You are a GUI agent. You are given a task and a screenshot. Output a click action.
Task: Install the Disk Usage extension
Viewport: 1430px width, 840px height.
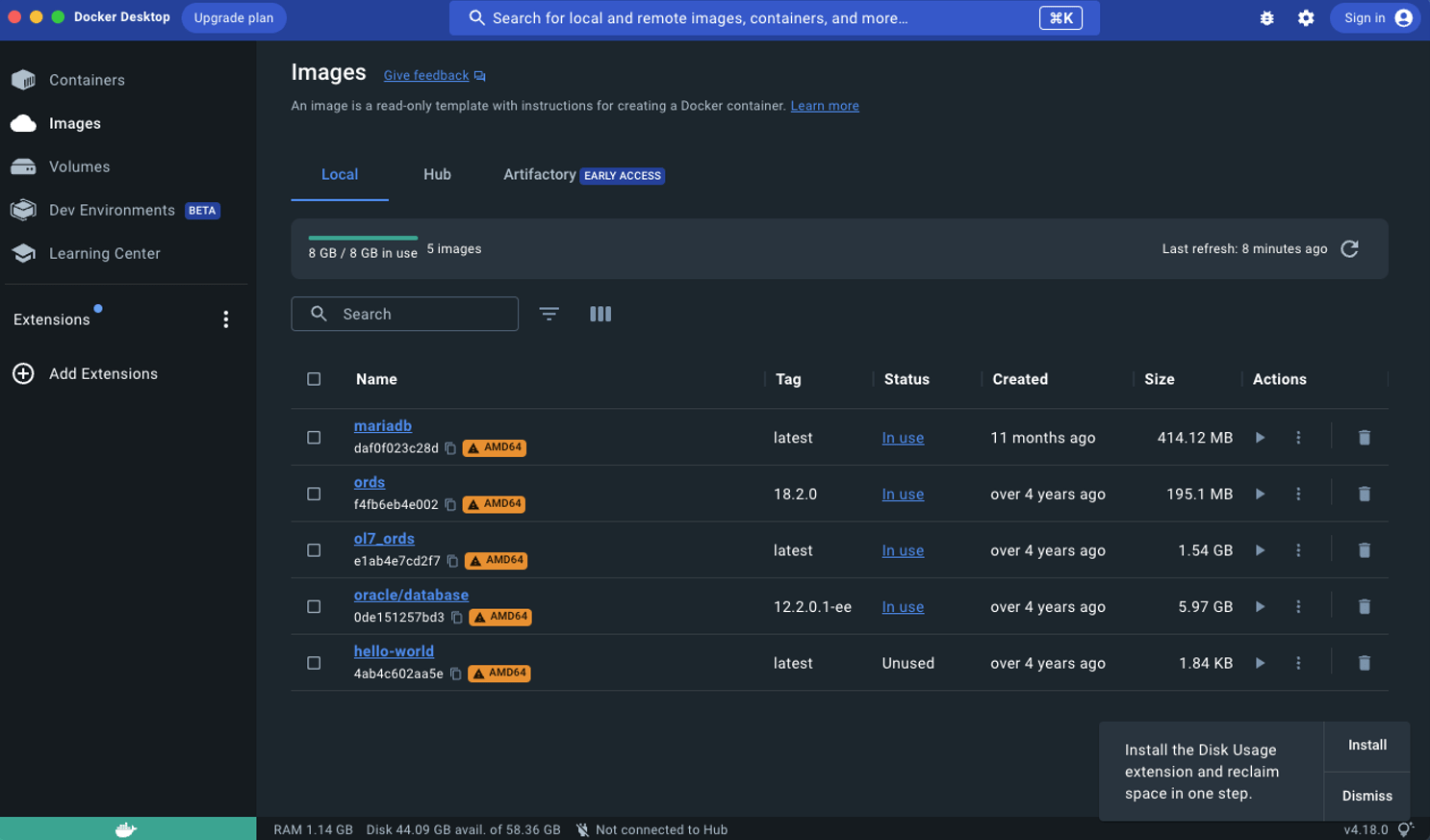point(1366,746)
